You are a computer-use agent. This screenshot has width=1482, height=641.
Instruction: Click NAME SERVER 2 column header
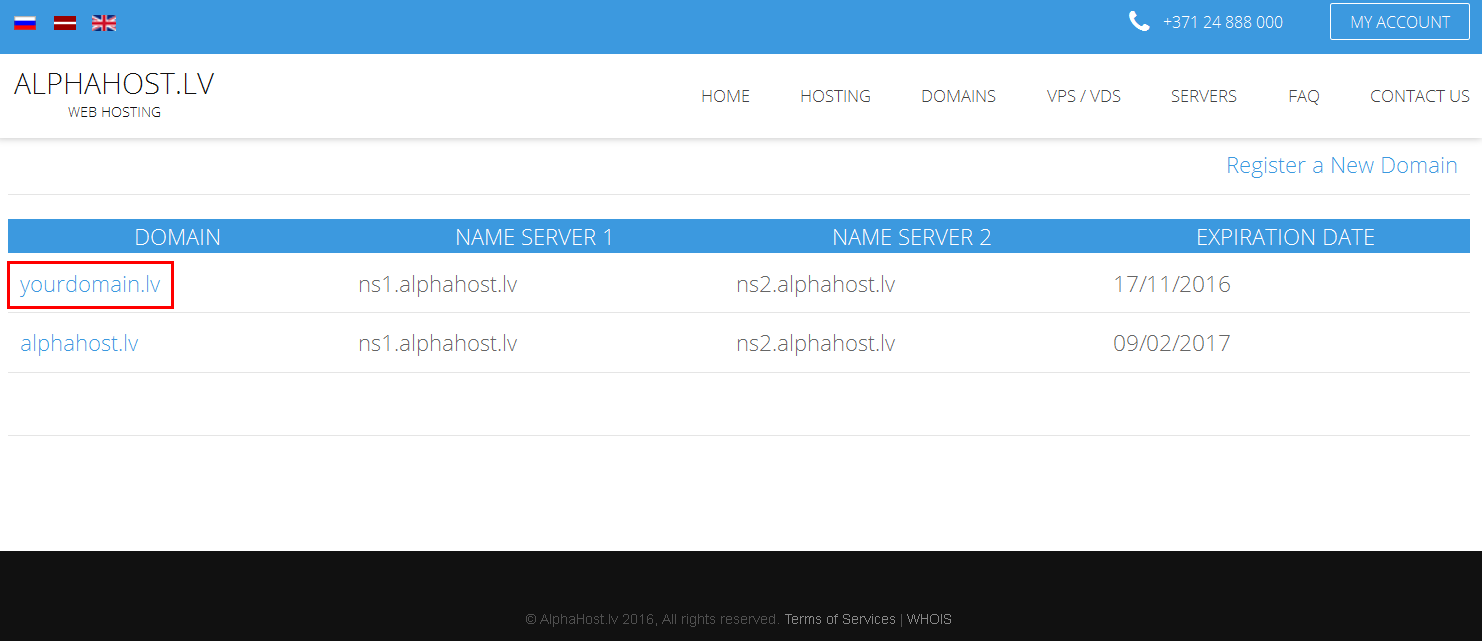point(912,237)
